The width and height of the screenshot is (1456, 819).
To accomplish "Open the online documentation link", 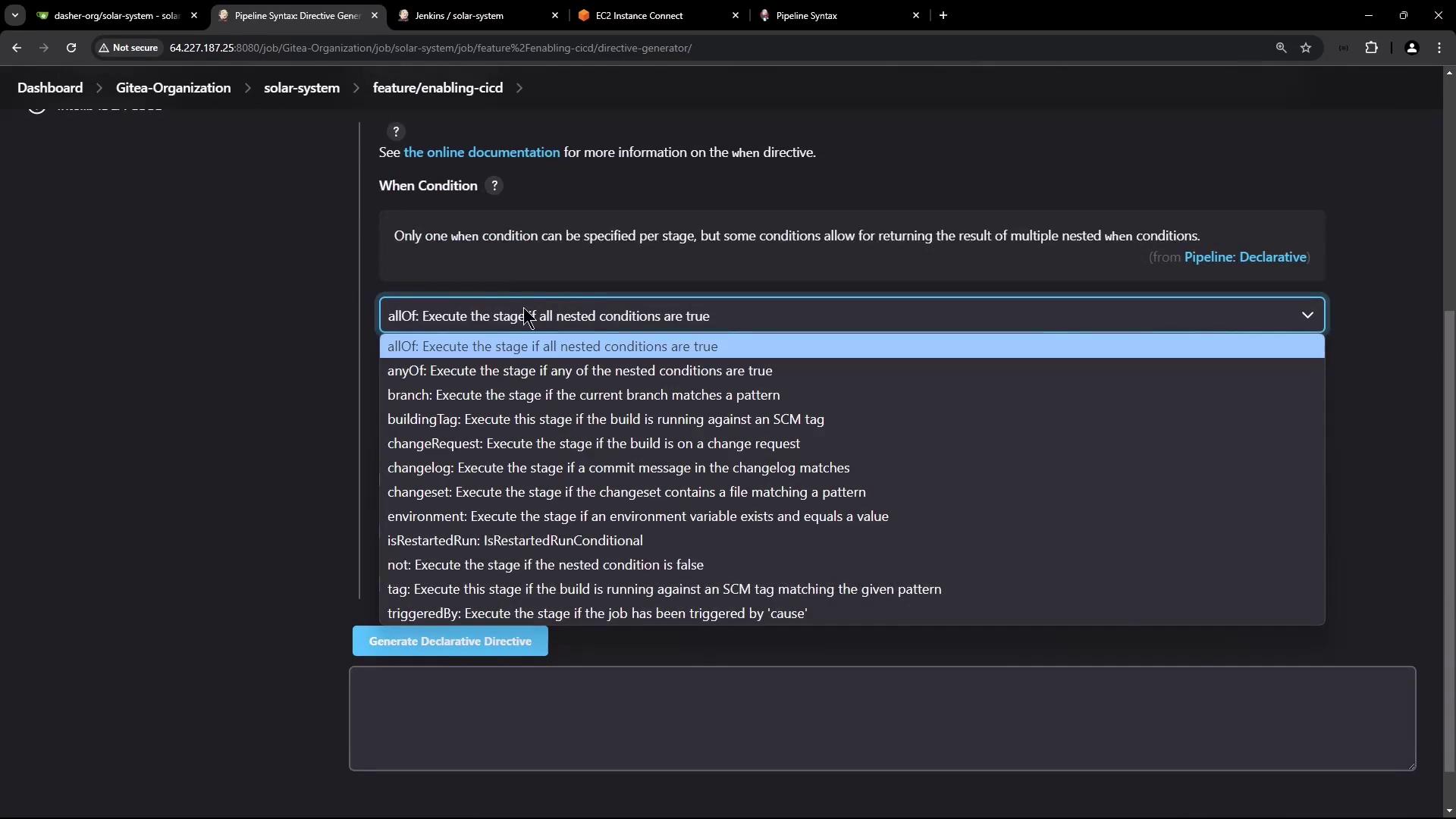I will [482, 152].
